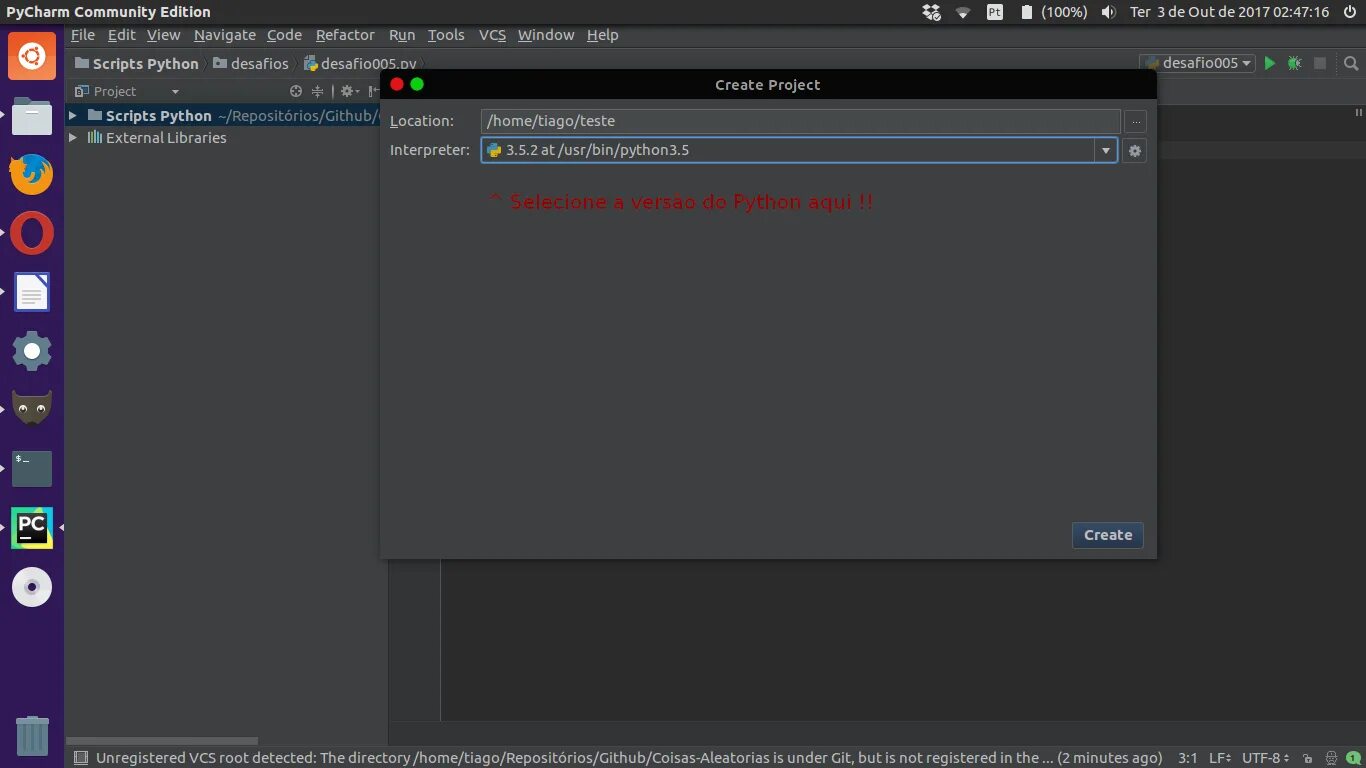Click the Create button
The width and height of the screenshot is (1366, 768).
(x=1108, y=535)
